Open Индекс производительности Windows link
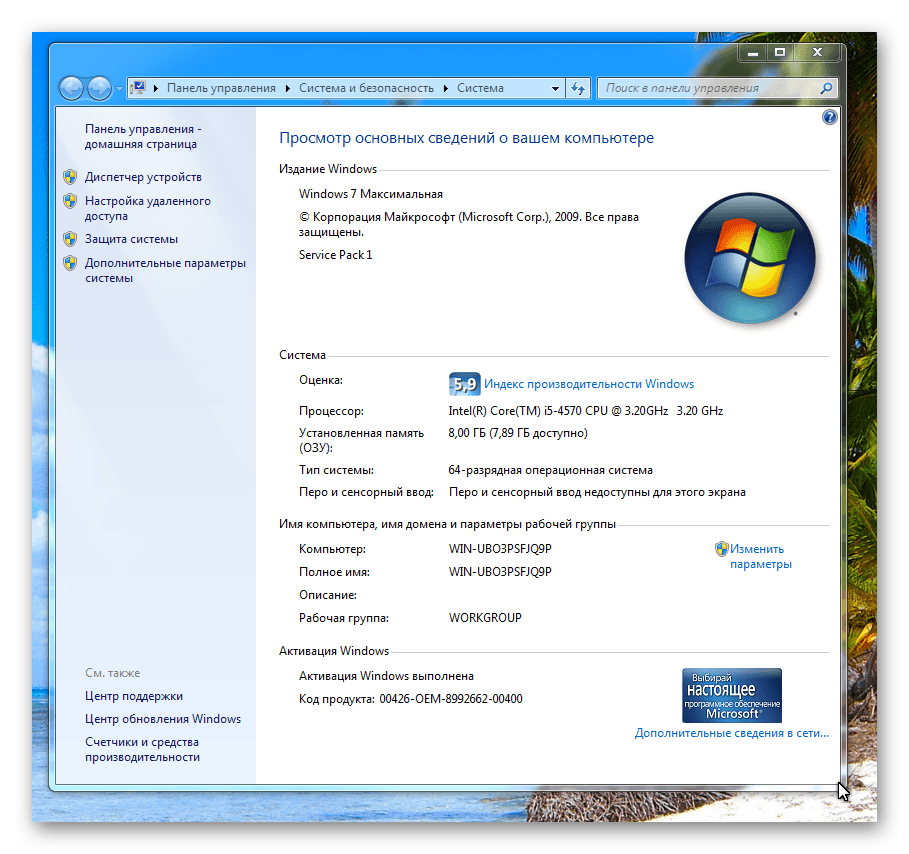The width and height of the screenshot is (909, 854). [588, 384]
